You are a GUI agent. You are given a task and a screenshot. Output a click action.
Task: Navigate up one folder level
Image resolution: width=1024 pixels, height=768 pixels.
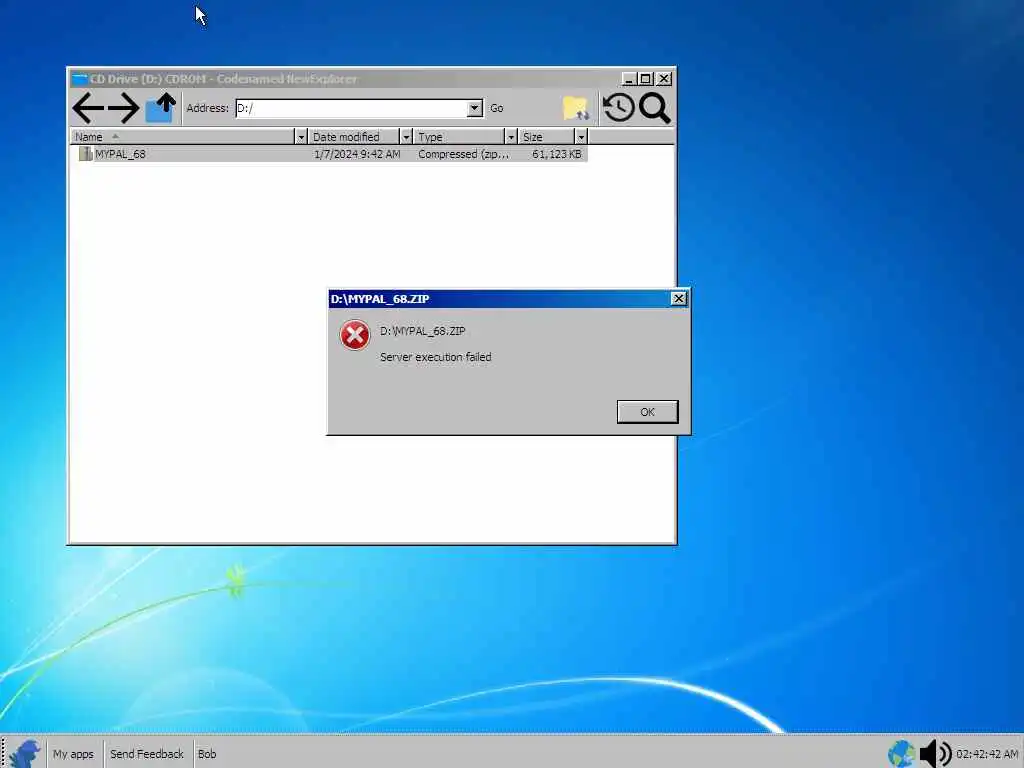(161, 108)
